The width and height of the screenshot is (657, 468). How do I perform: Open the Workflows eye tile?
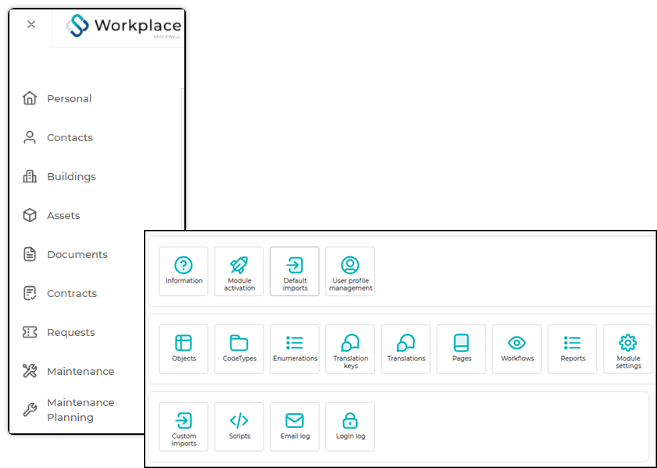517,349
